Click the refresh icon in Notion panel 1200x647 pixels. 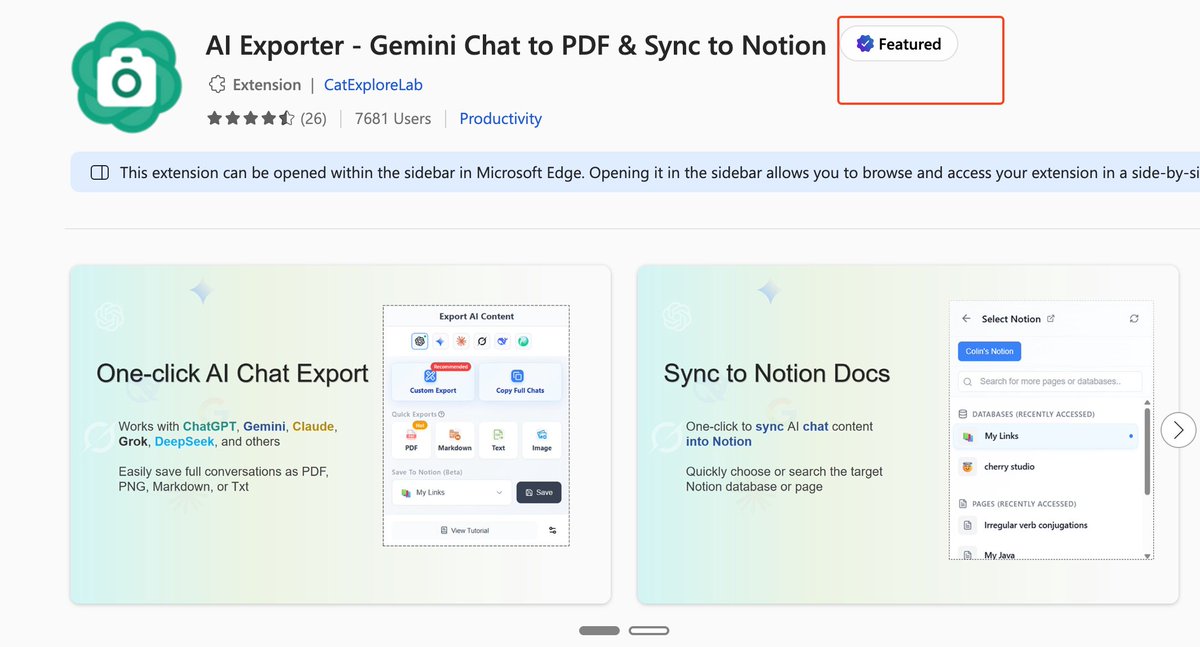coord(1134,319)
